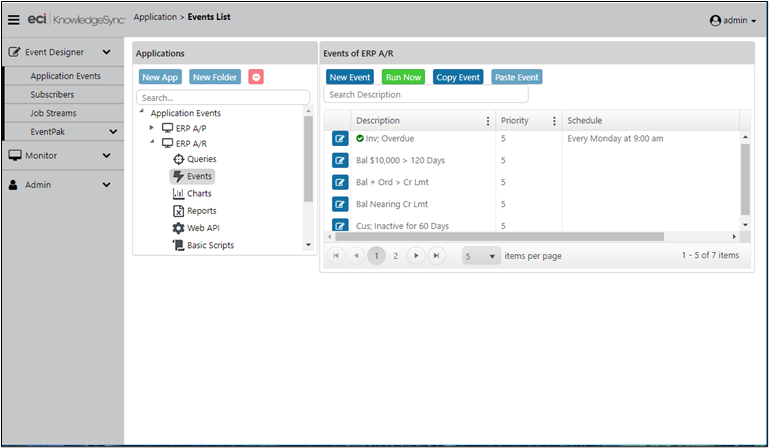Select Events lightning bolt item
The image size is (769, 448).
192,176
